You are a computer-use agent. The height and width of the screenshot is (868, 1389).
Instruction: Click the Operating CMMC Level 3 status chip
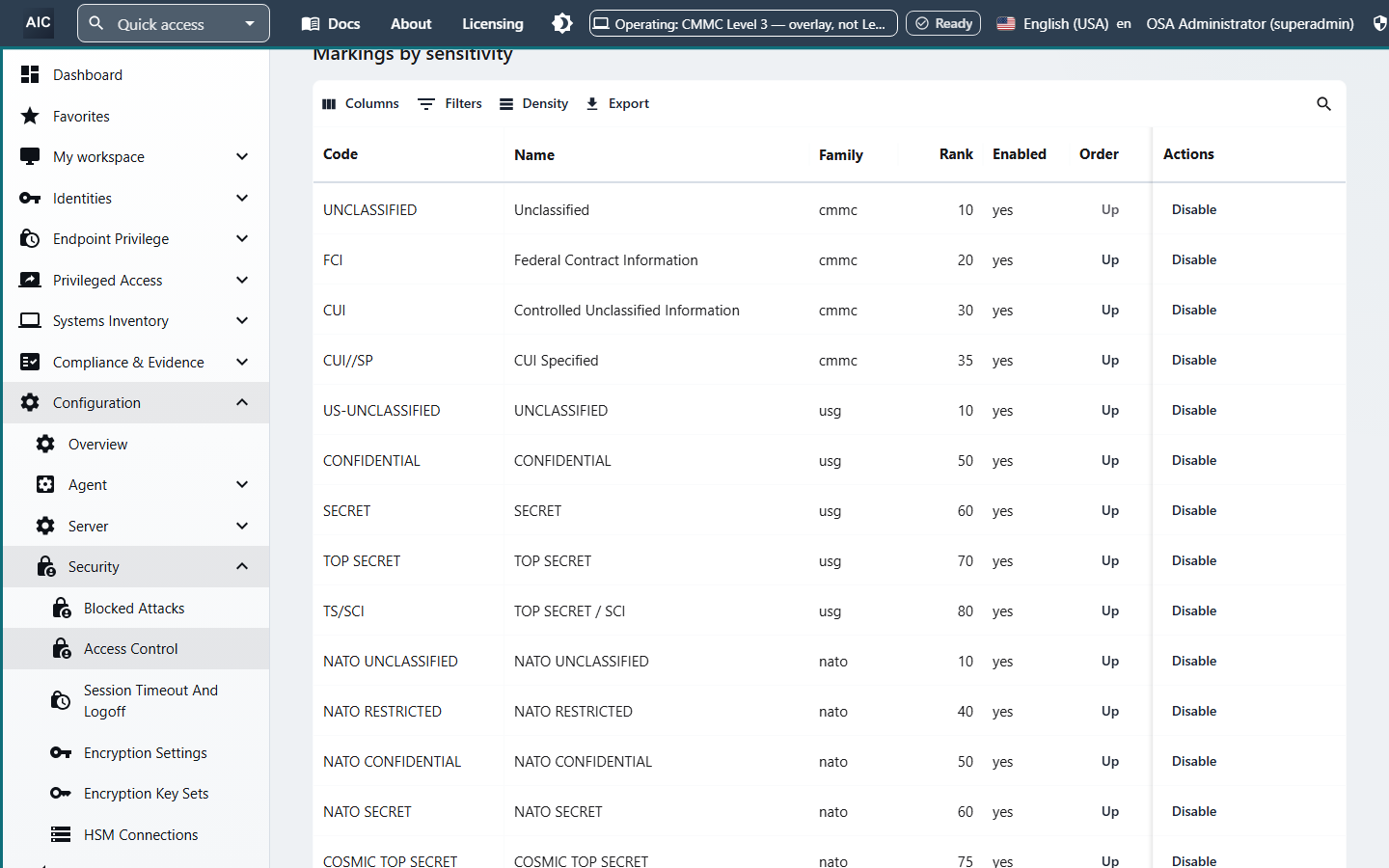click(744, 23)
